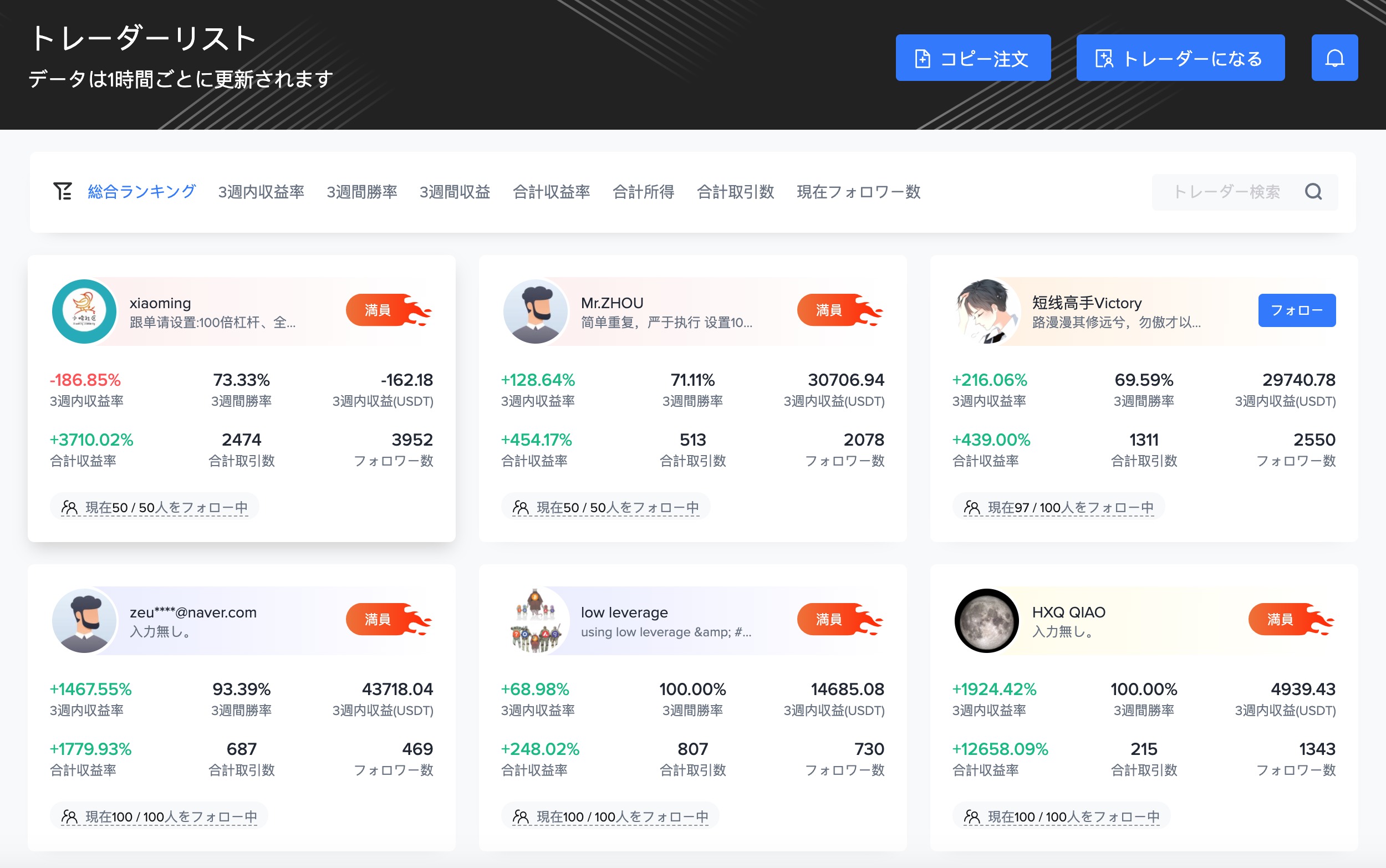Focus the トレーダー検索 search field
The image size is (1386, 868).
click(x=1226, y=192)
